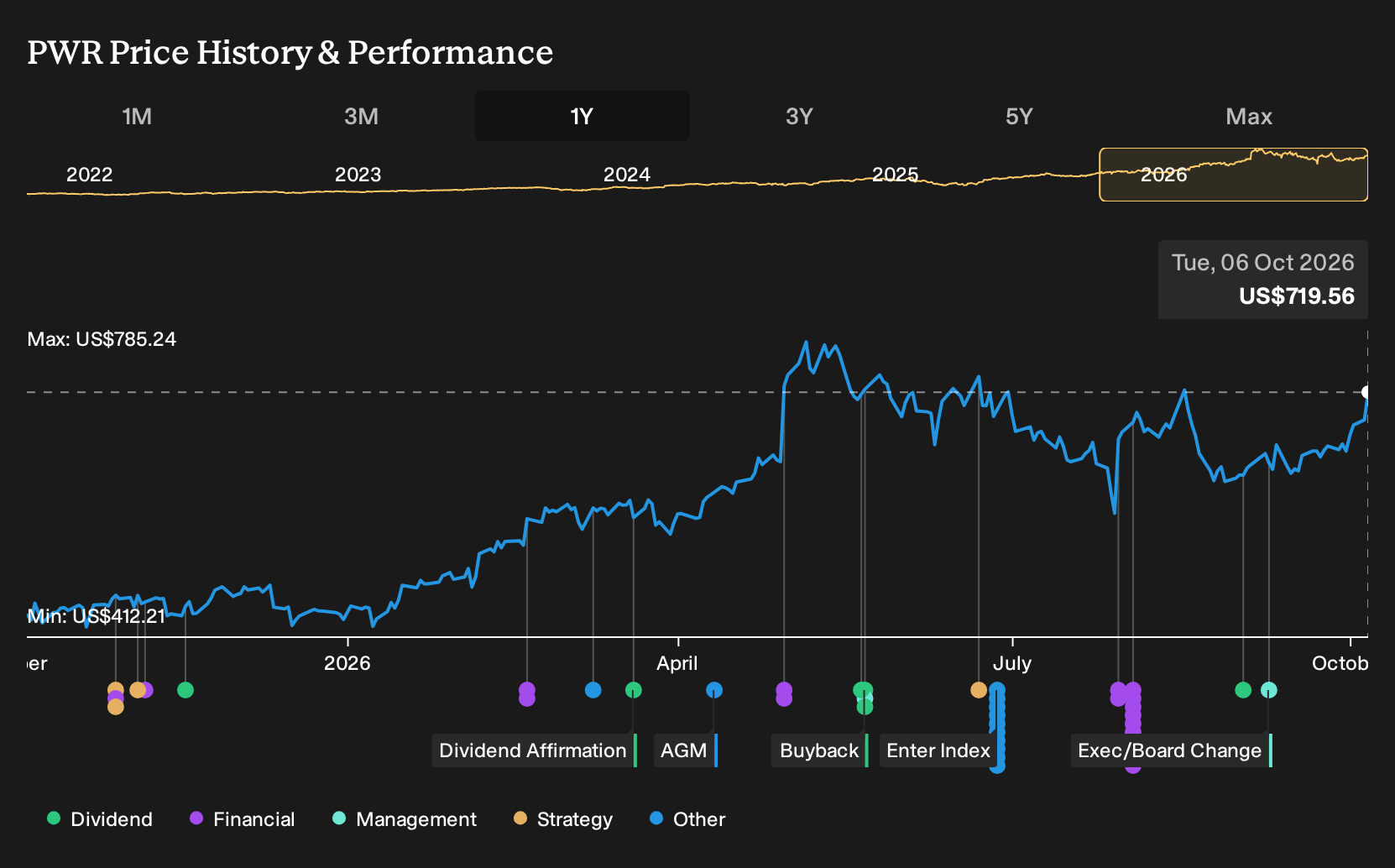Click the teal dot above Exec/Board Change
This screenshot has width=1395, height=868.
point(1269,690)
